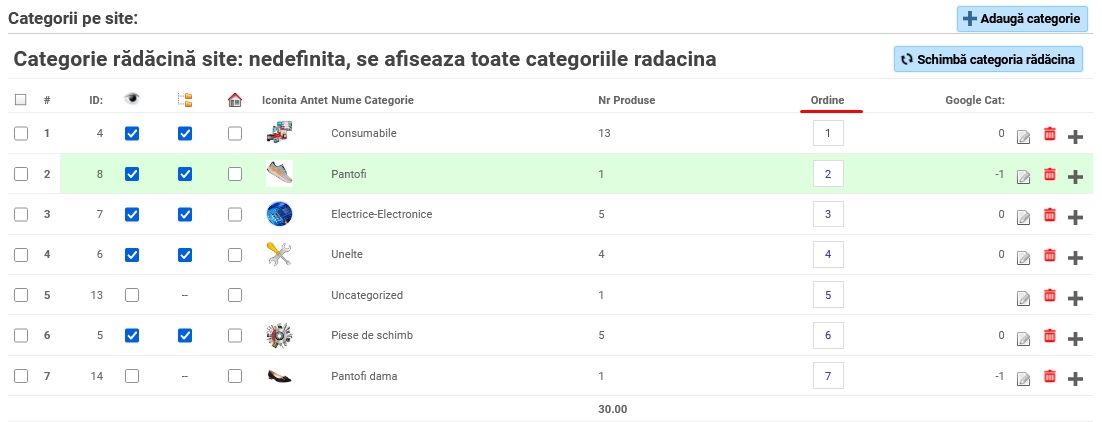Screen dimensions: 1102x422
Task: Click red trash icon for Uncategorized row
Action: (x=1049, y=295)
